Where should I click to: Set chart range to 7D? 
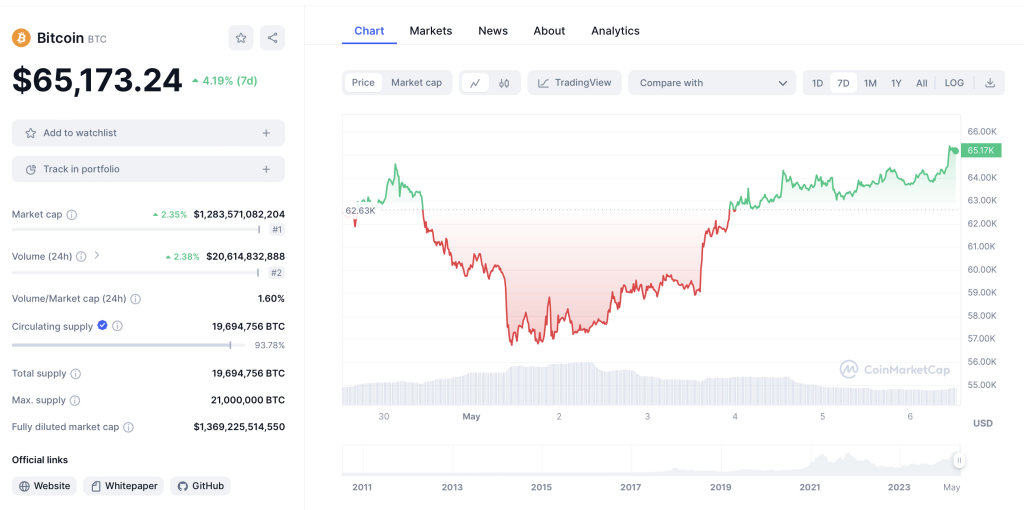(843, 83)
